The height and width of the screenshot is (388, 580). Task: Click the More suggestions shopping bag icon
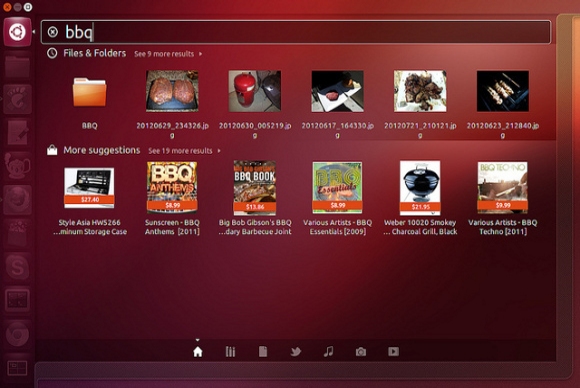pyautogui.click(x=52, y=150)
